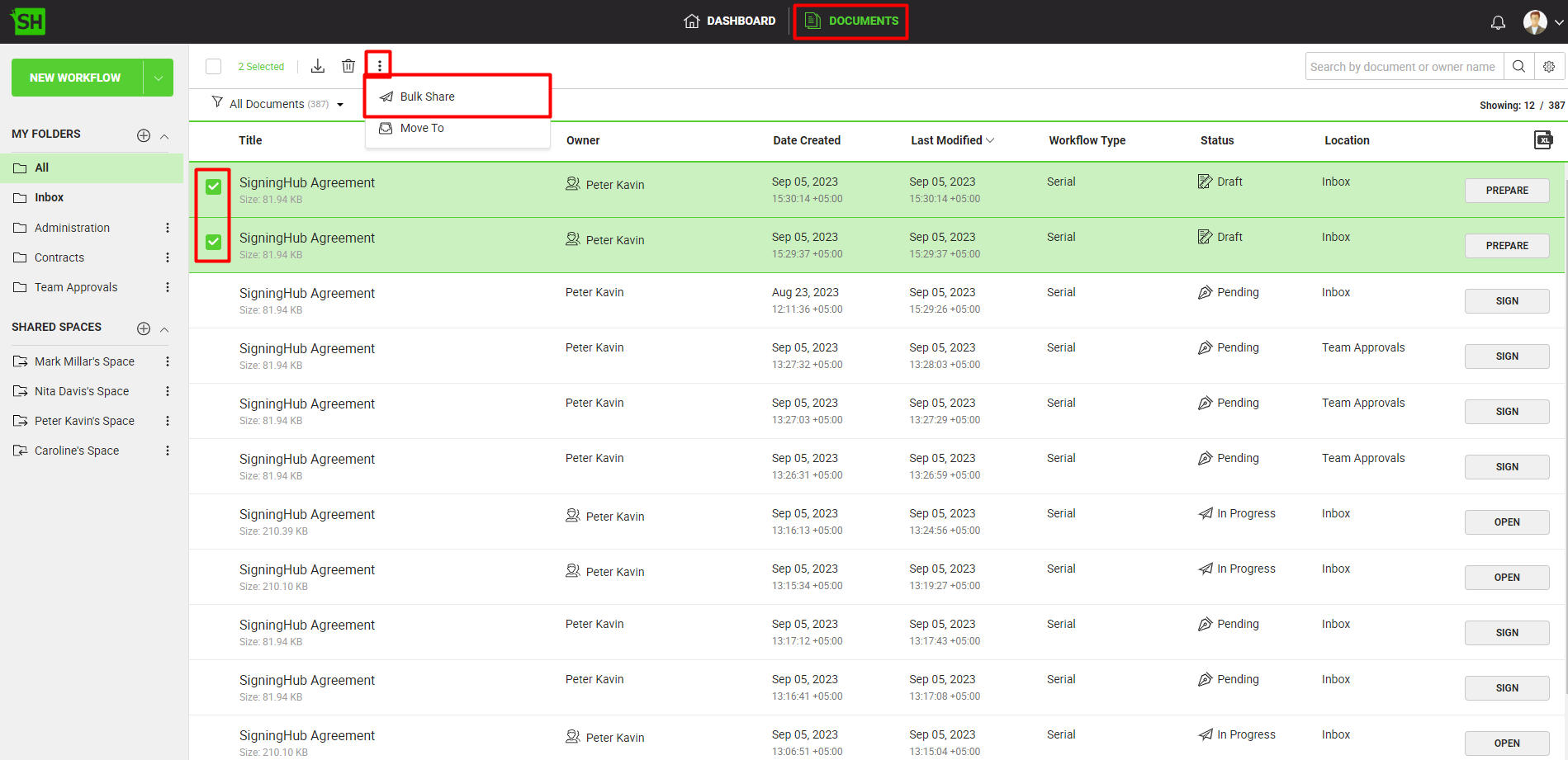The image size is (1568, 760).
Task: Click PREPARE for the first draft document
Action: [x=1506, y=191]
